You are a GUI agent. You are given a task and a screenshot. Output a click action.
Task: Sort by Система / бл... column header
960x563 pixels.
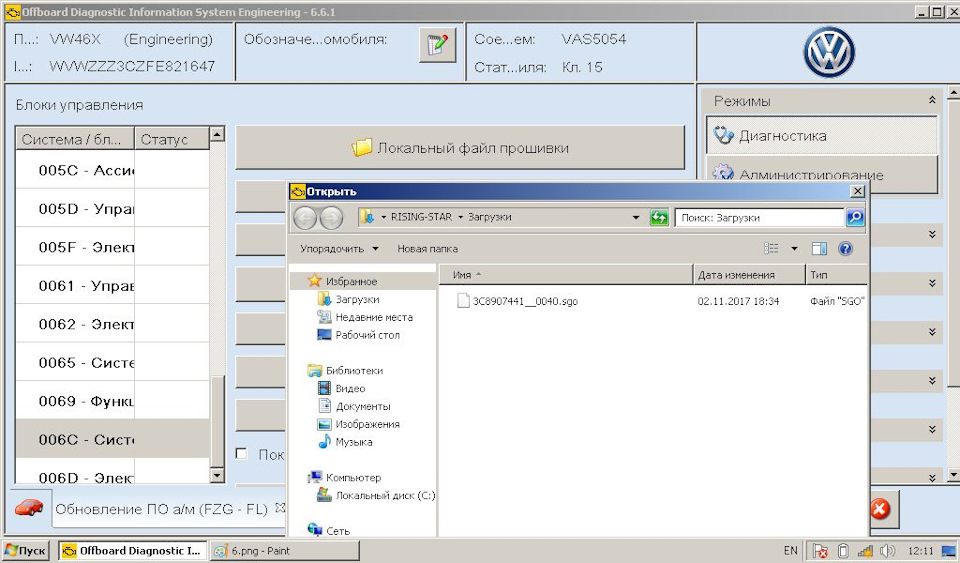(75, 139)
